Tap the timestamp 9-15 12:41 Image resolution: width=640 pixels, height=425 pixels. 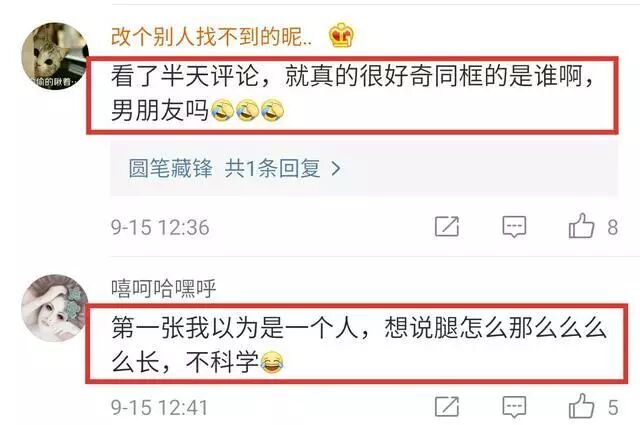pos(160,408)
